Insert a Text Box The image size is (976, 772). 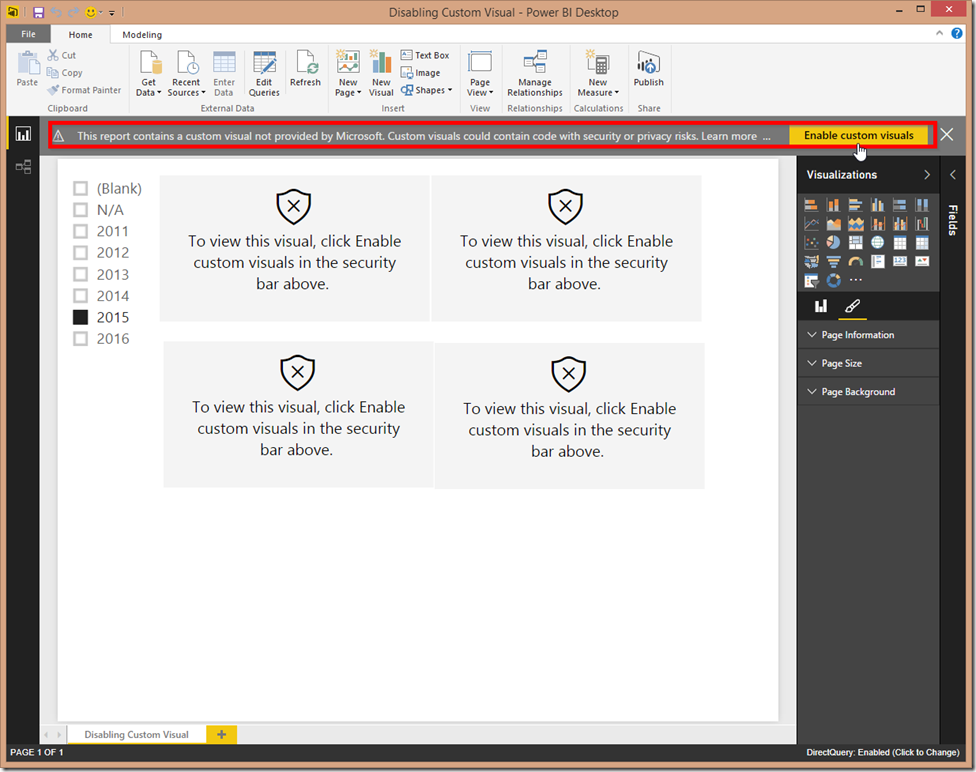(x=425, y=55)
